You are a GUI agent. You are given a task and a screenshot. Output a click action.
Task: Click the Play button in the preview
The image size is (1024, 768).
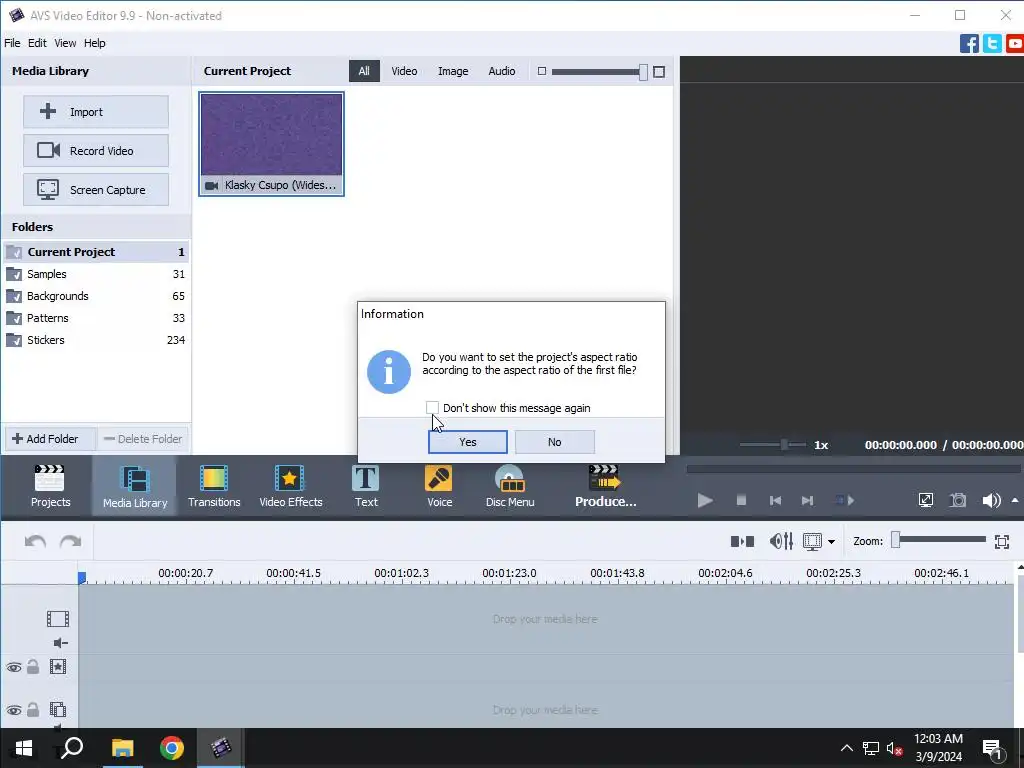pos(705,500)
